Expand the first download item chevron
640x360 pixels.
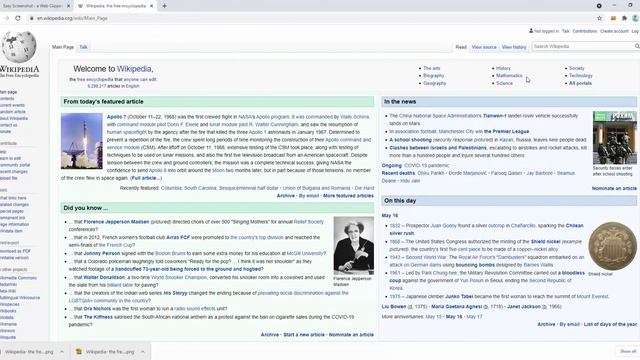pyautogui.click(x=62, y=351)
